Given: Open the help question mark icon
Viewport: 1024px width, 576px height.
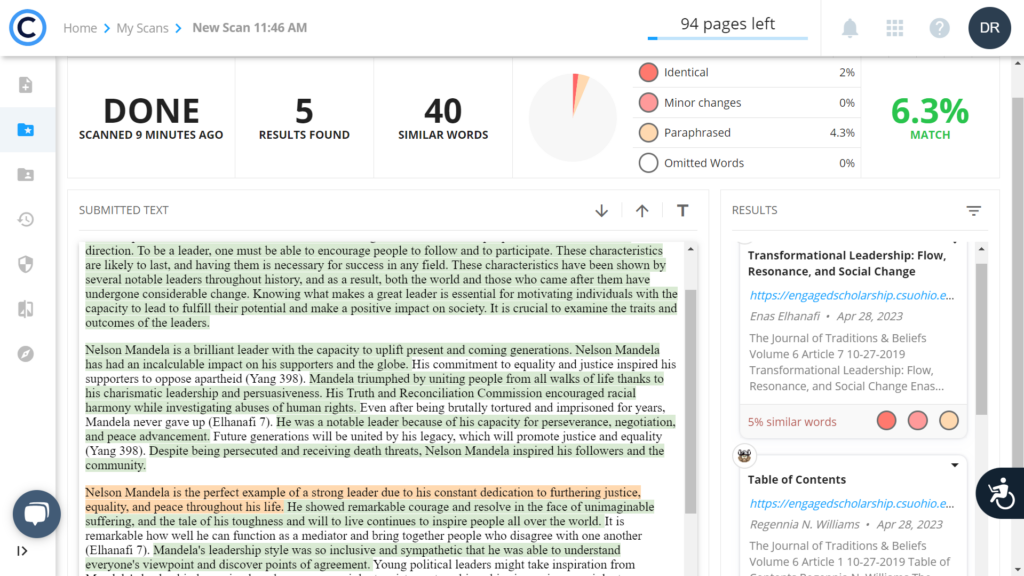Looking at the screenshot, I should (x=939, y=28).
